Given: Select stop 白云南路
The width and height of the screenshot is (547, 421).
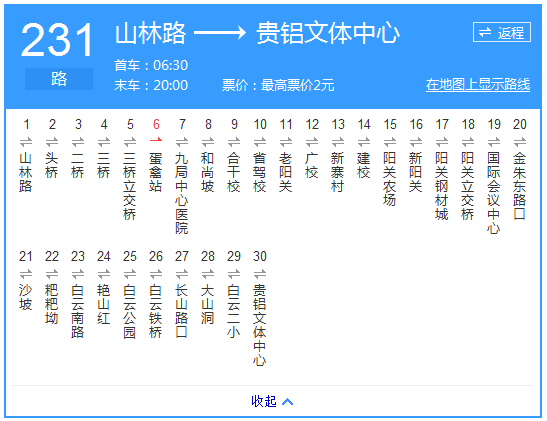Looking at the screenshot, I should pos(78,311).
